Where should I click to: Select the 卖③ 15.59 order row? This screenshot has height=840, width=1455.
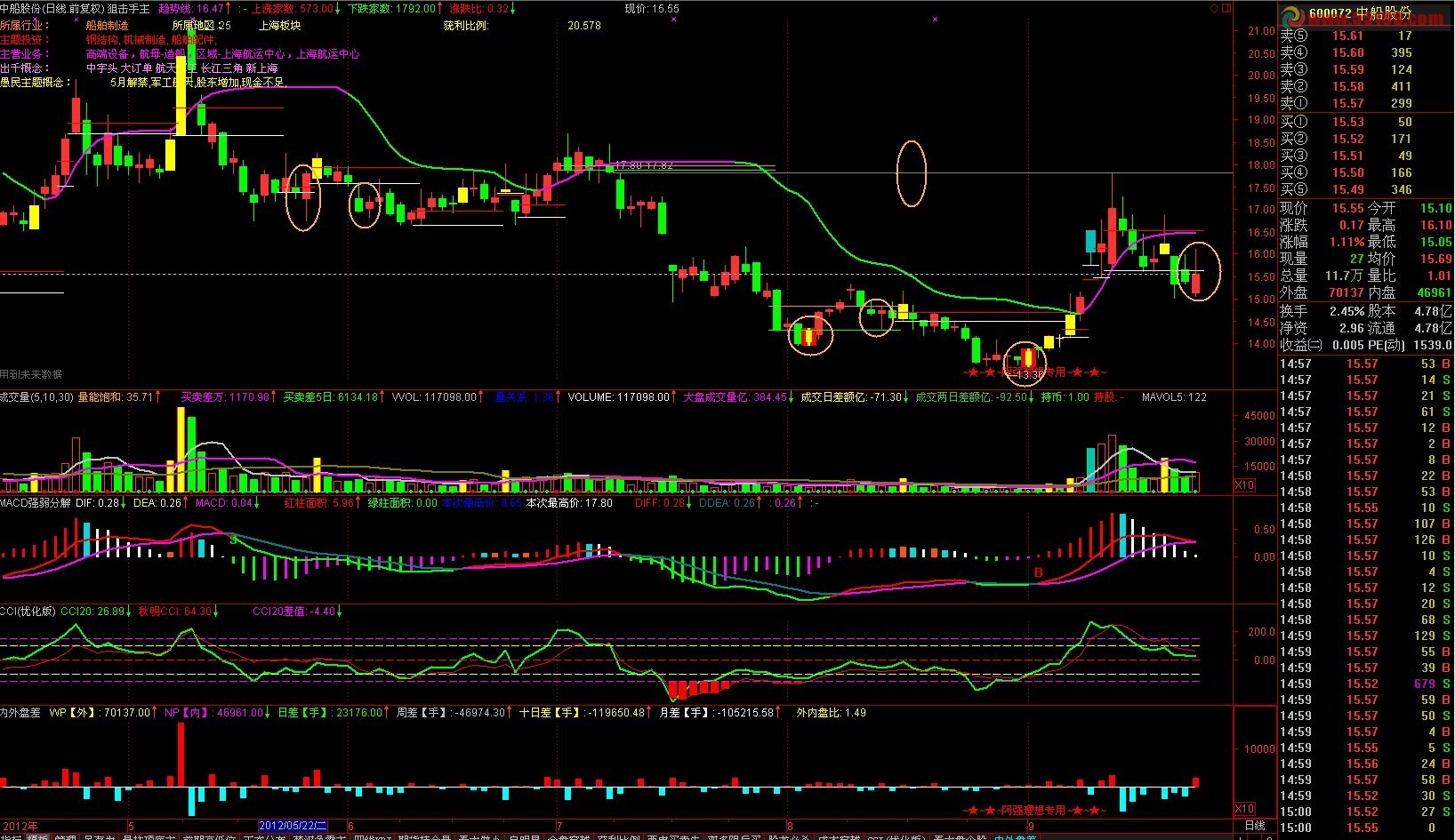pyautogui.click(x=1365, y=69)
